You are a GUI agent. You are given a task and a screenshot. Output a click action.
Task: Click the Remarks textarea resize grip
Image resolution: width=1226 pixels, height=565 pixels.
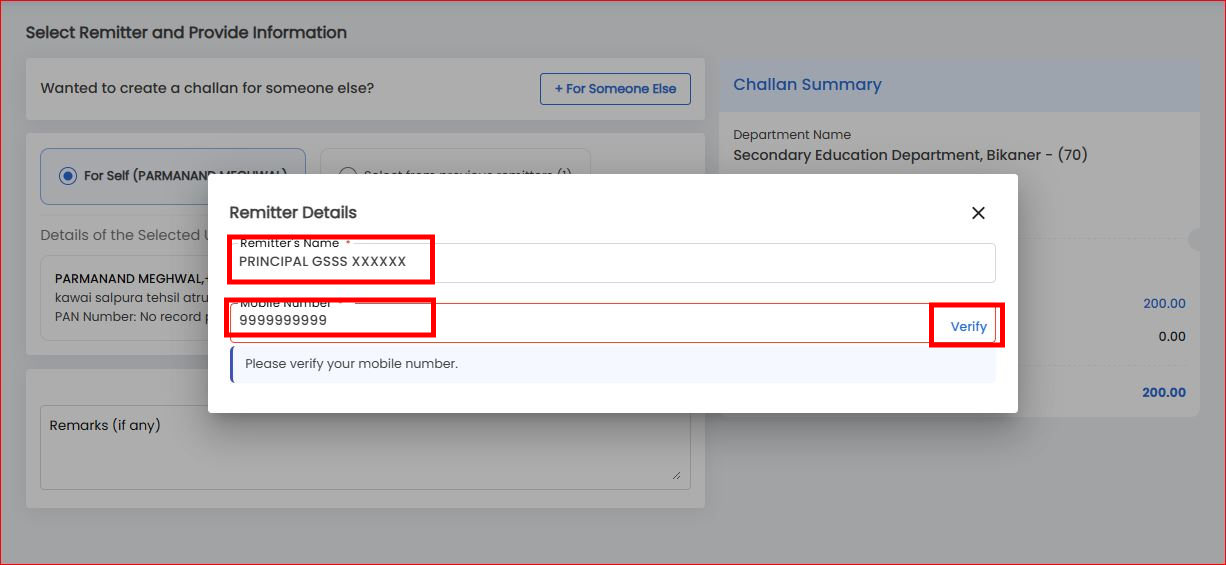(x=677, y=476)
